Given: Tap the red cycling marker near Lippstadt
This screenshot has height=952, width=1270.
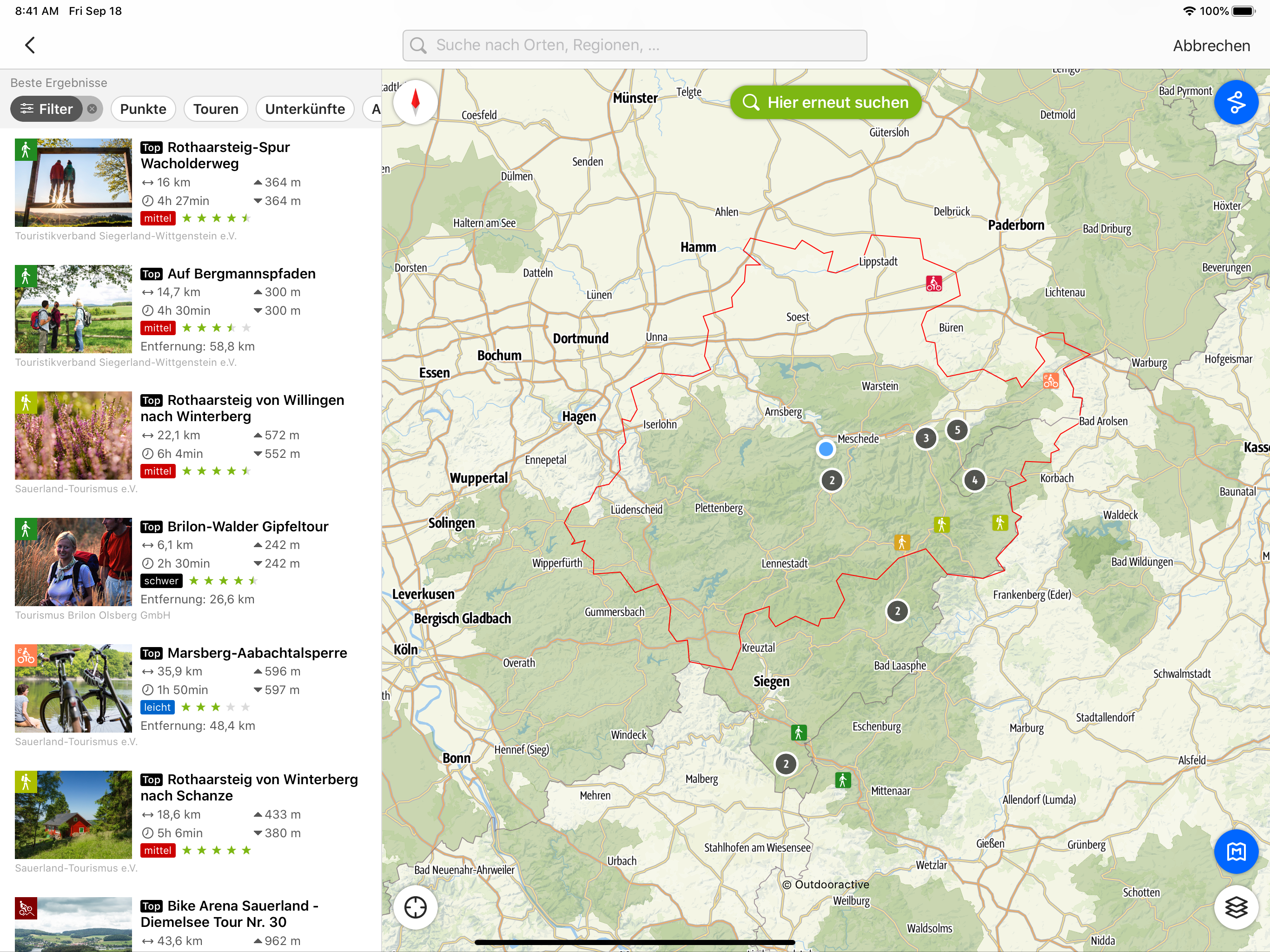Looking at the screenshot, I should point(933,284).
